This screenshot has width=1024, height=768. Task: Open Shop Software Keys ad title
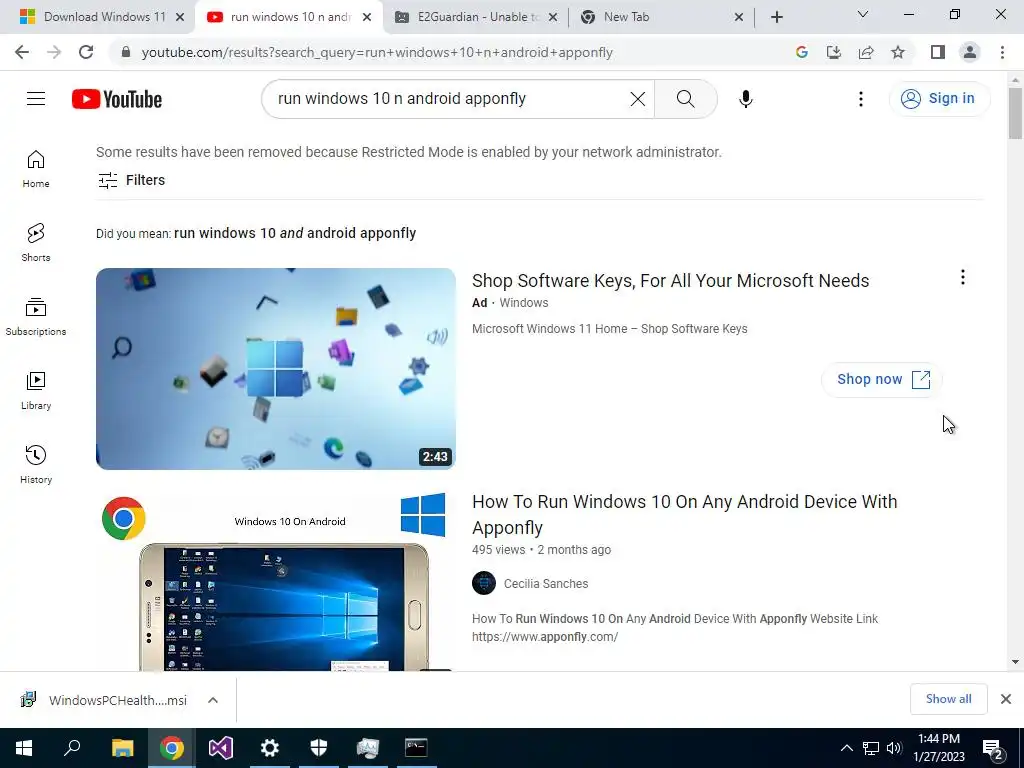[671, 281]
